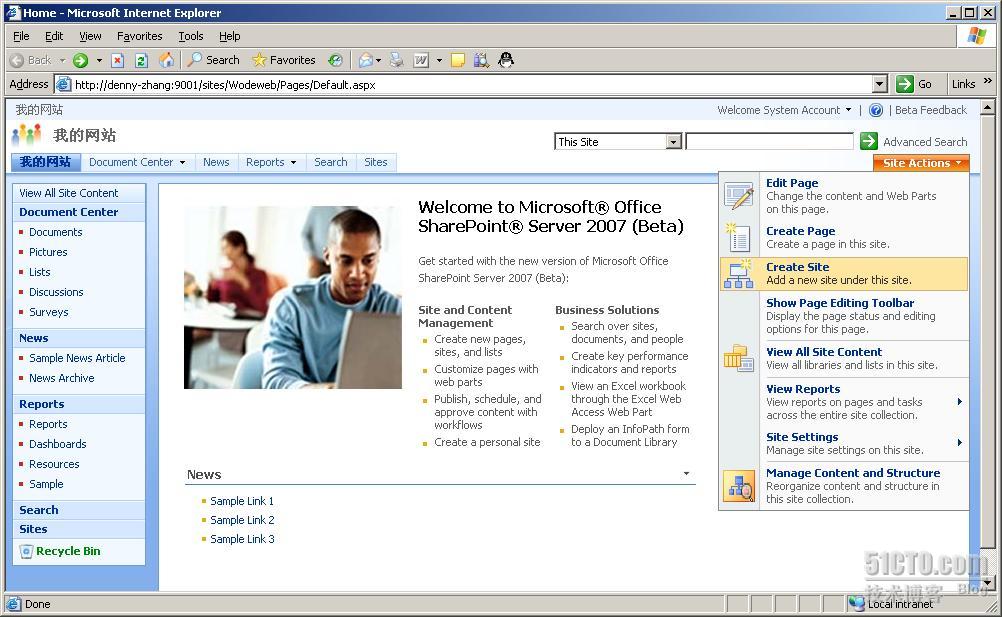Screen dimensions: 1002x617
Task: Click the Advanced Search link
Action: click(x=925, y=142)
